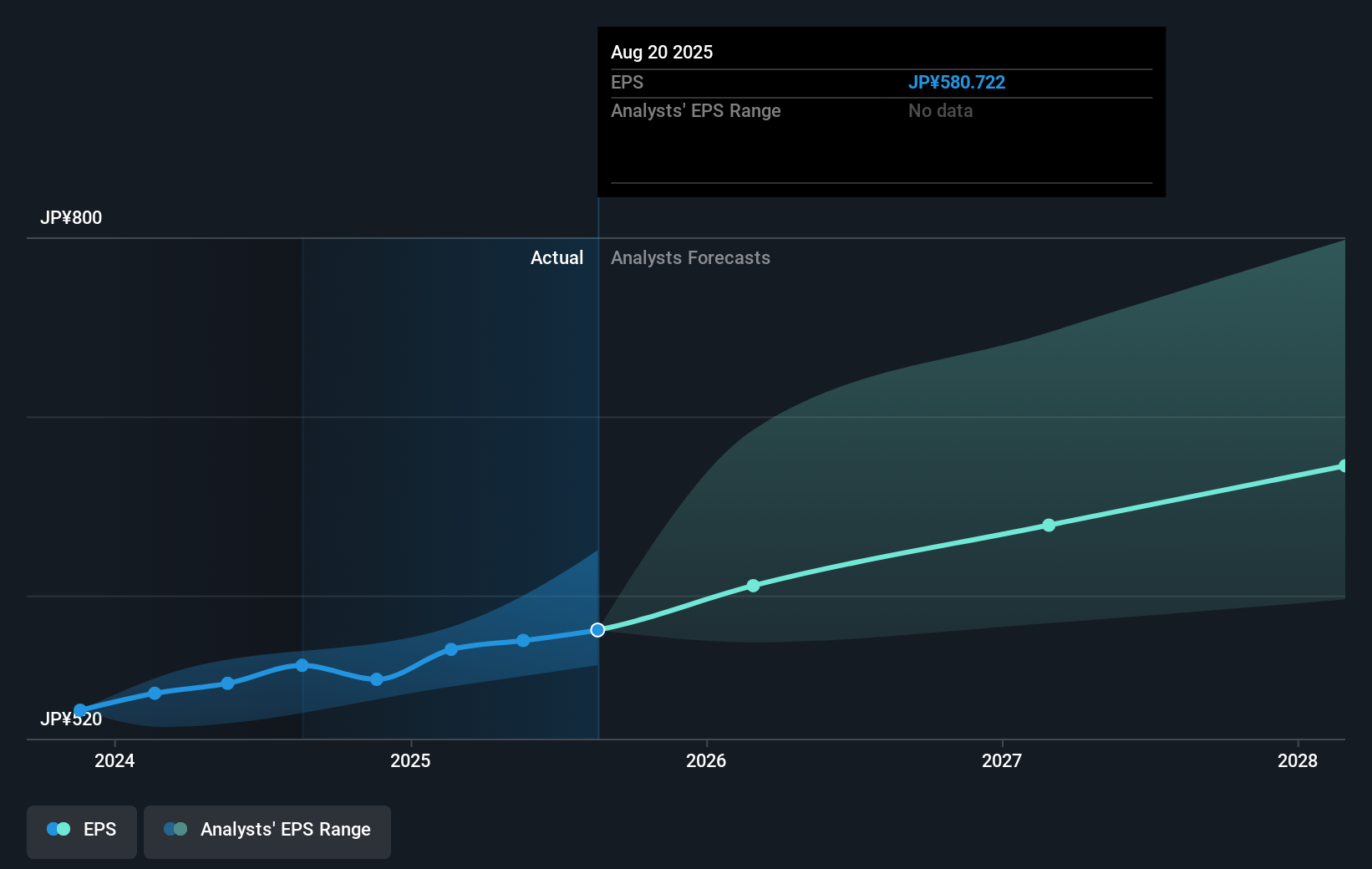Switch to the Actual section label
Image resolution: width=1372 pixels, height=869 pixels.
(x=556, y=258)
